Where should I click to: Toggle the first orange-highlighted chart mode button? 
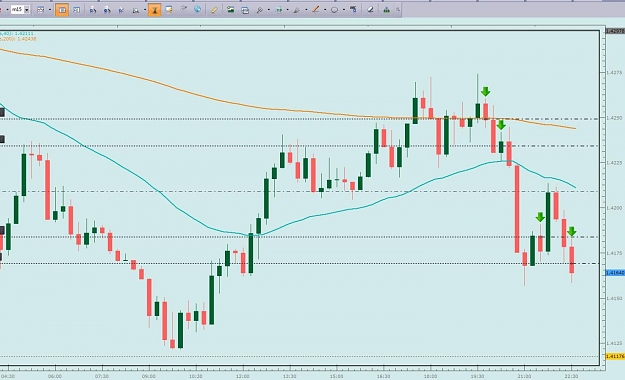[x=62, y=10]
